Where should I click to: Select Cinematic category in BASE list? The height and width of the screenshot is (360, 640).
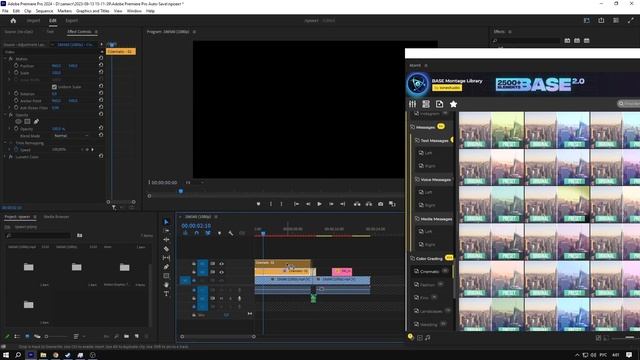(429, 271)
